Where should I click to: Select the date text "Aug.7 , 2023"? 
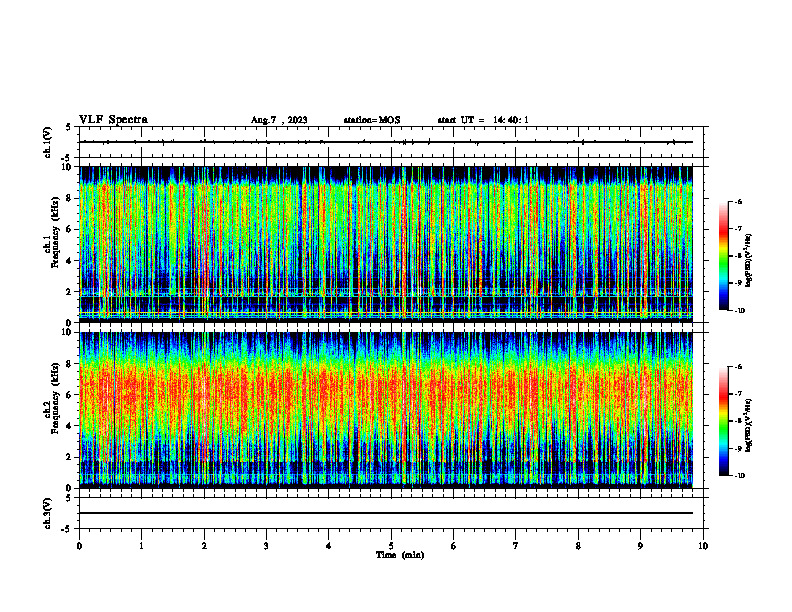click(279, 120)
